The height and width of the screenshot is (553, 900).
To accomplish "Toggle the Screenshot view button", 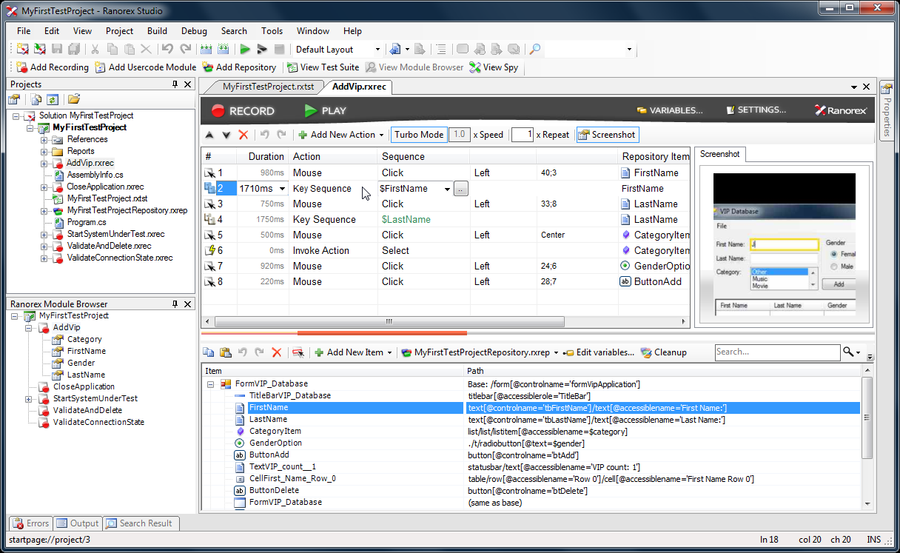I will pos(607,135).
